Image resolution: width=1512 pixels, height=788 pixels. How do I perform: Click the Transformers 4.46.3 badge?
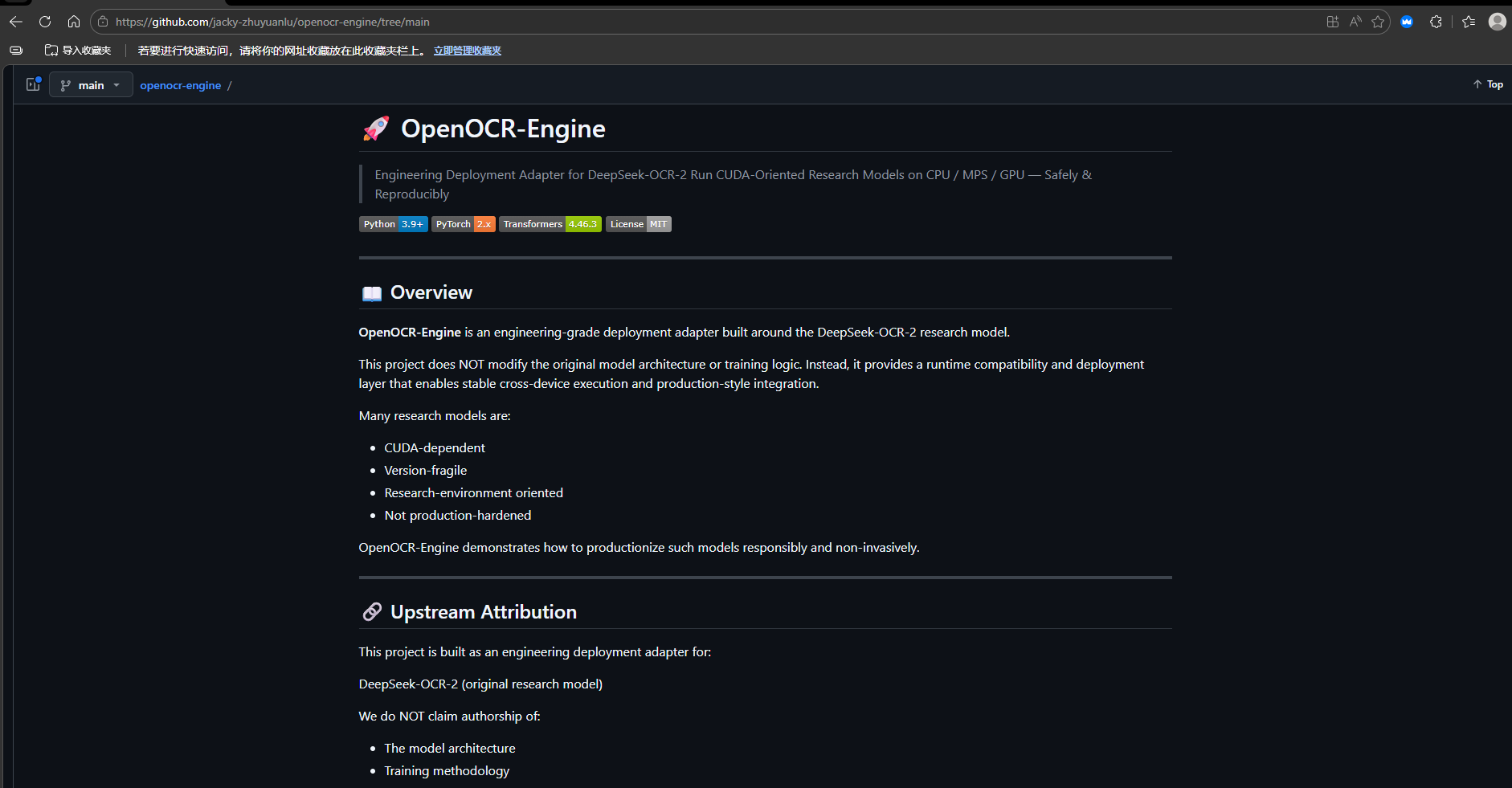[550, 224]
